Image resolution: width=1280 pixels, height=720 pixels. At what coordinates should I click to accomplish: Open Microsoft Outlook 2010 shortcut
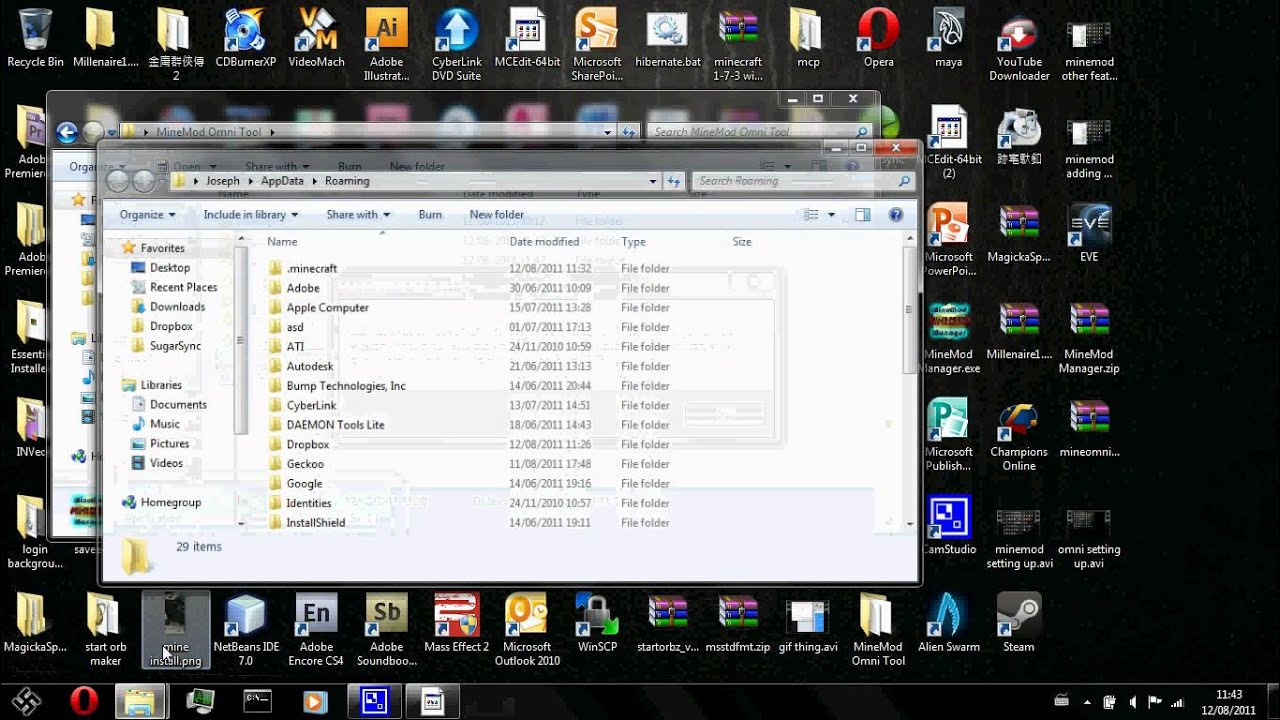pyautogui.click(x=527, y=630)
